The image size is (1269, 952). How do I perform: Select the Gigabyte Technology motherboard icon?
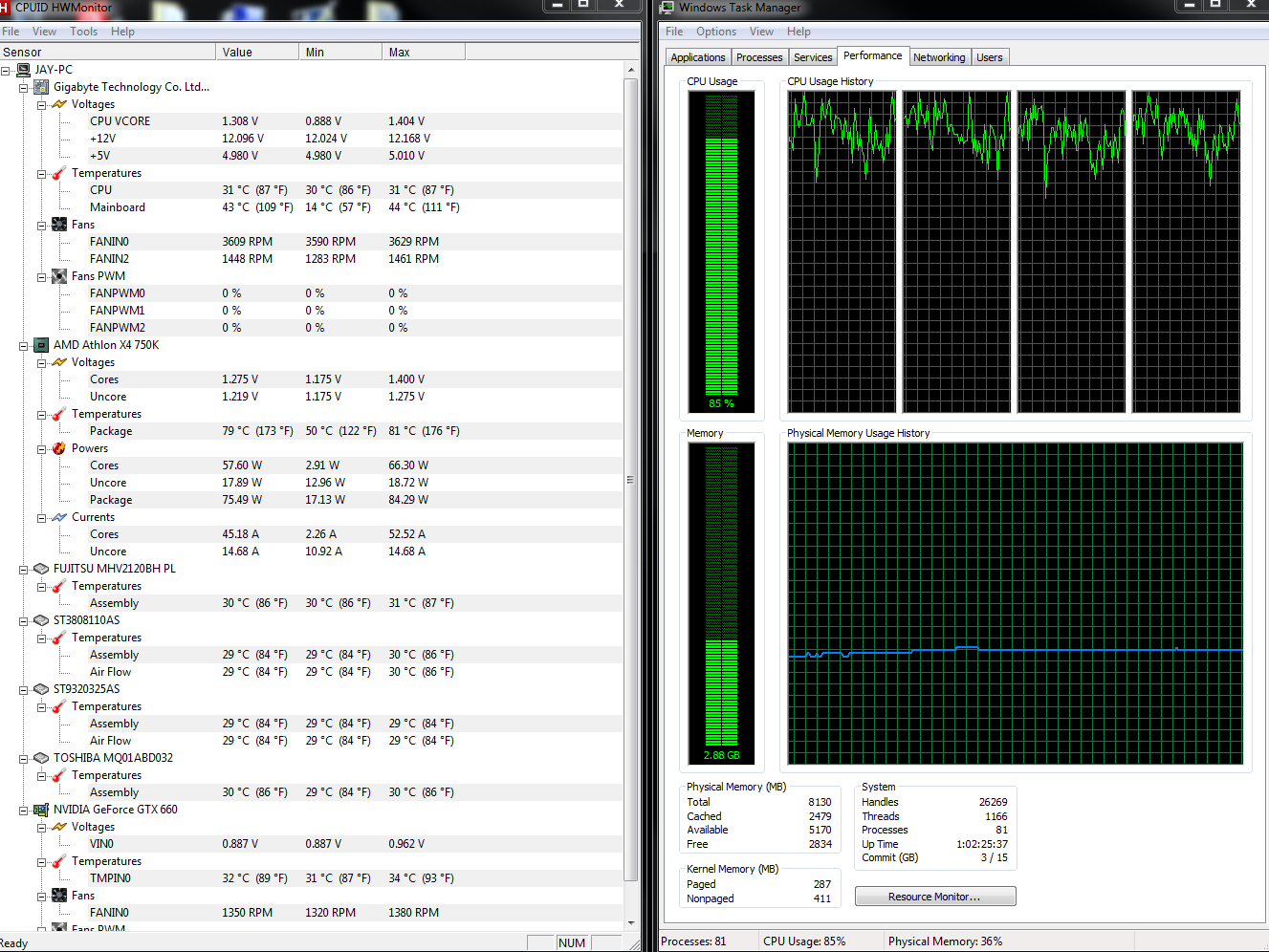click(x=41, y=87)
